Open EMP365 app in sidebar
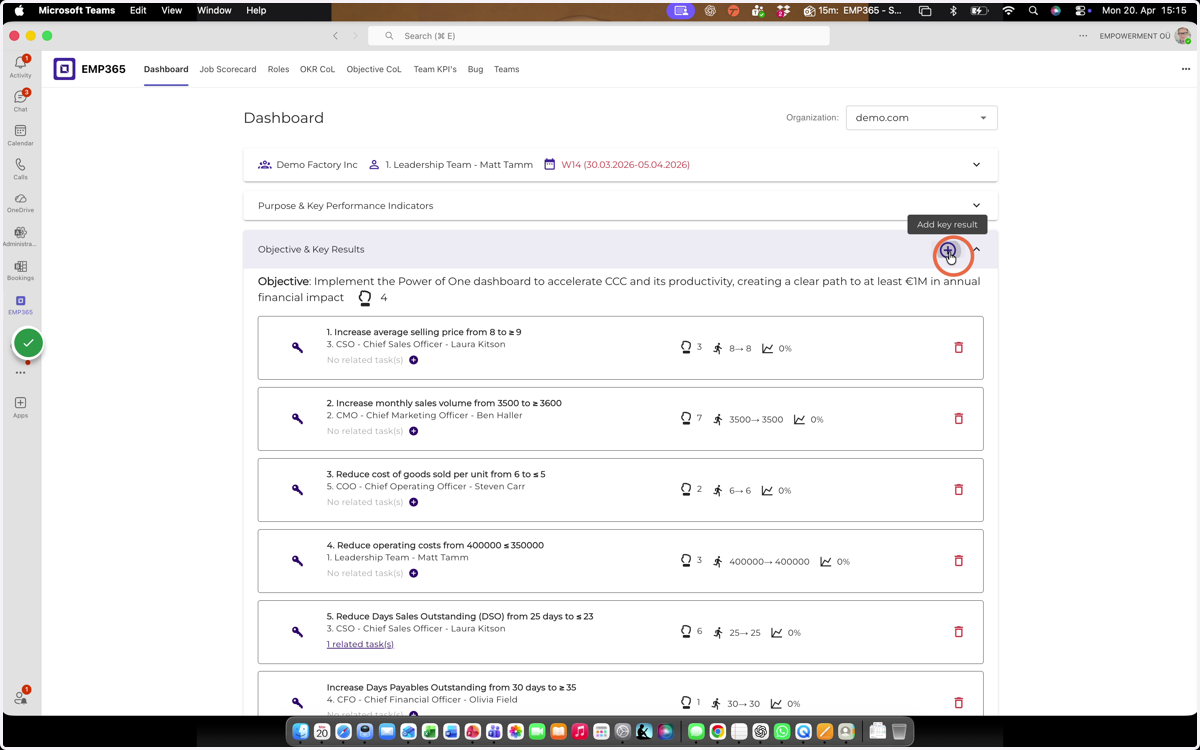 pyautogui.click(x=20, y=304)
